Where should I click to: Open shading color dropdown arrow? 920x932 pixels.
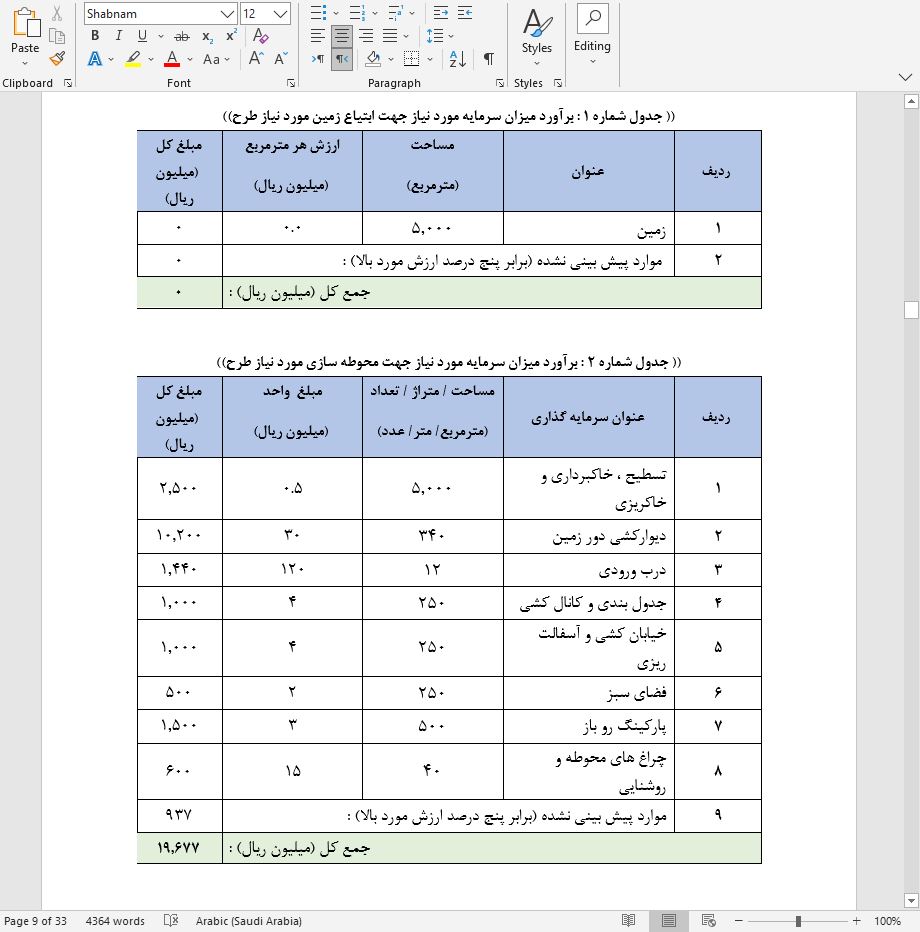(x=391, y=59)
